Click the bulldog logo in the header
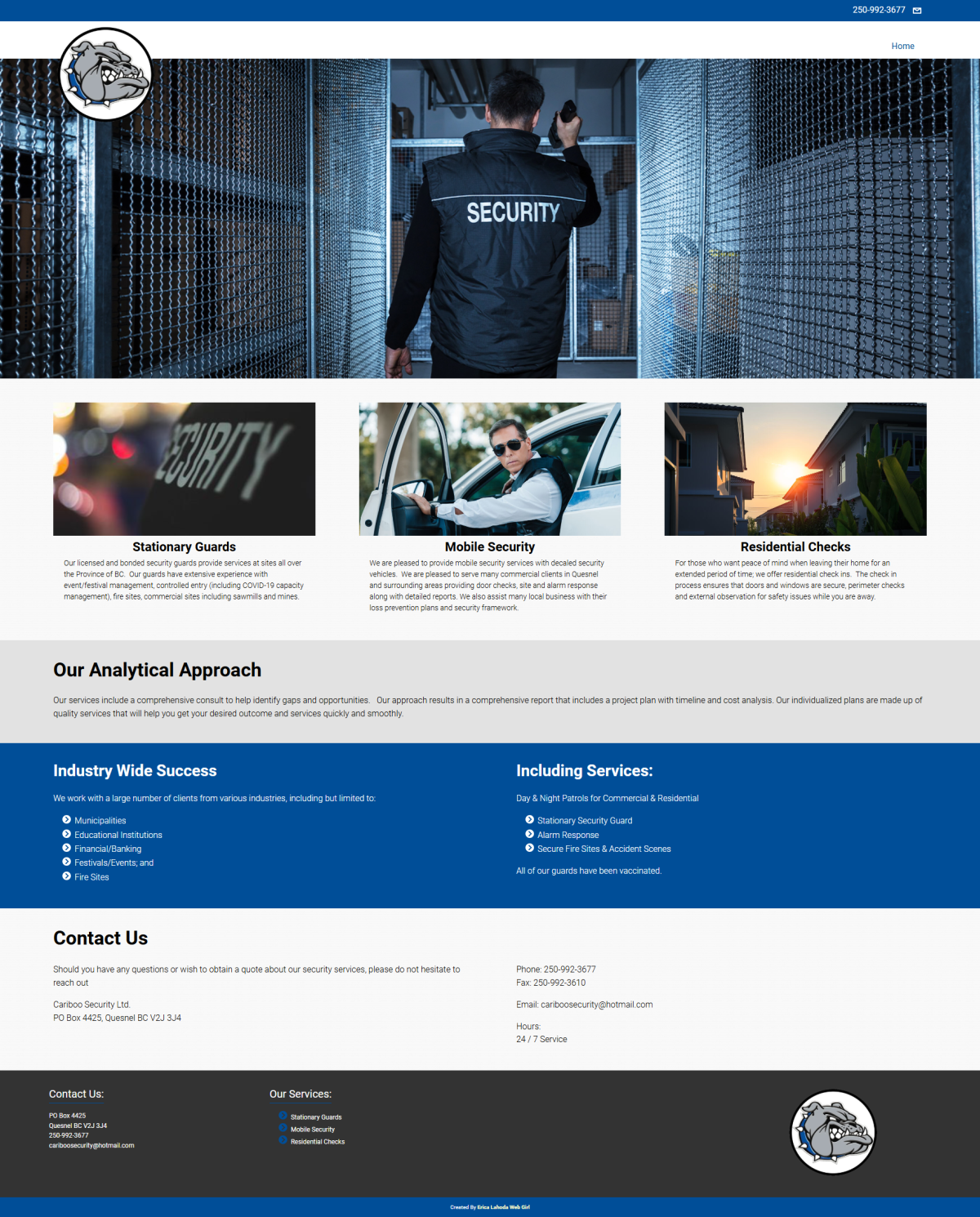The image size is (980, 1217). [106, 74]
